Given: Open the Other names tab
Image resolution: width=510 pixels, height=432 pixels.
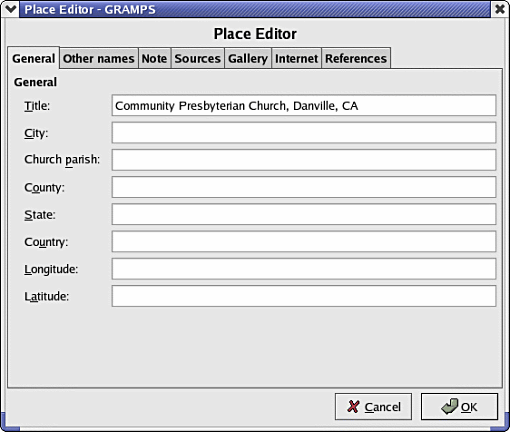Looking at the screenshot, I should [x=99, y=59].
